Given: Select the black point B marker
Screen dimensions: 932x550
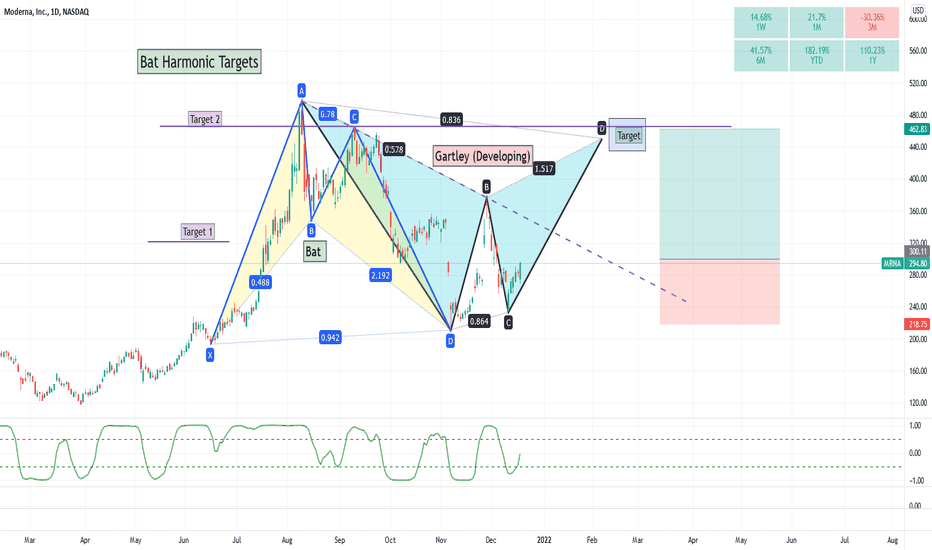Looking at the screenshot, I should point(486,187).
